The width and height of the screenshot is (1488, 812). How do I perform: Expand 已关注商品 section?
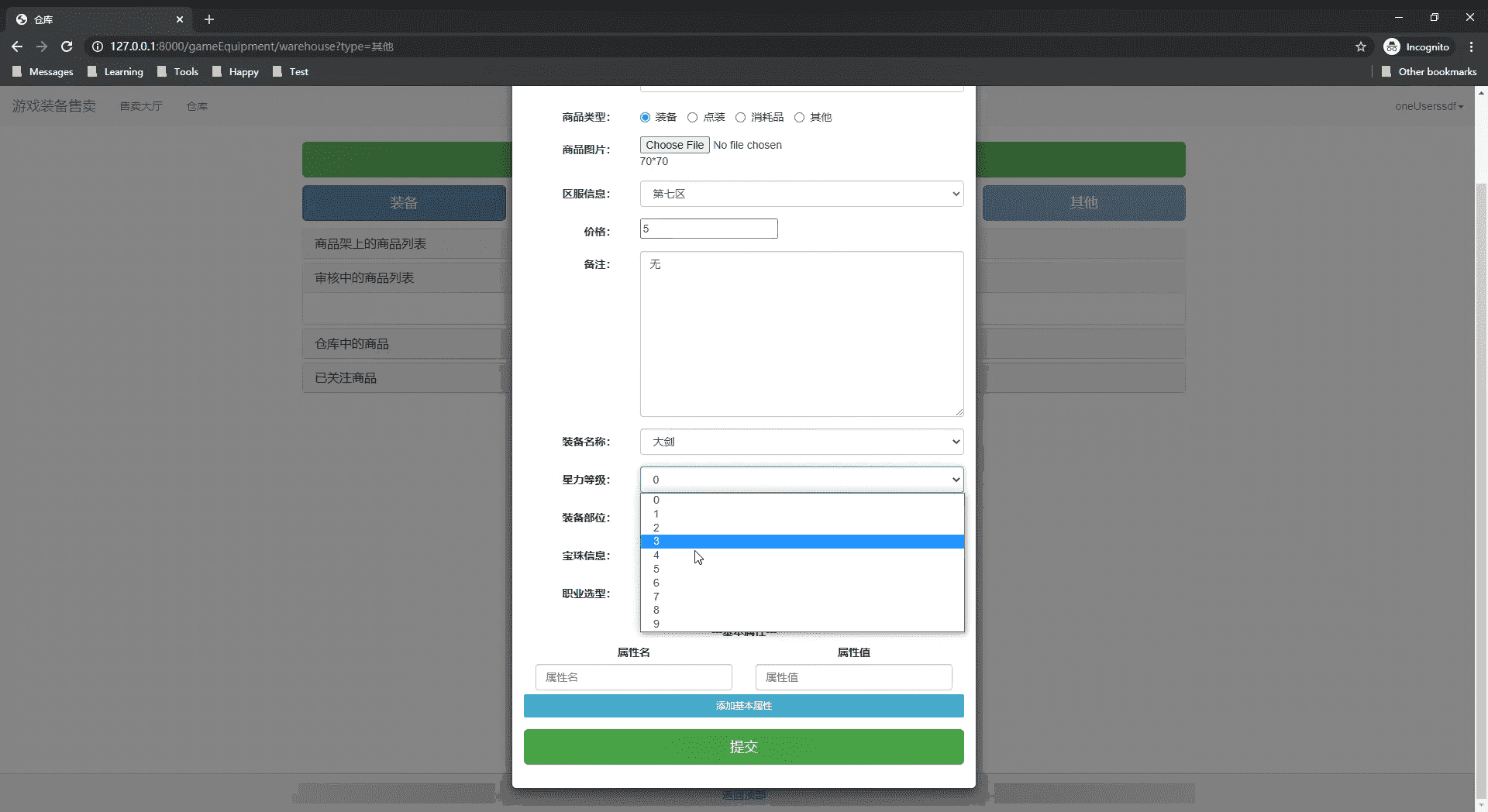click(346, 378)
